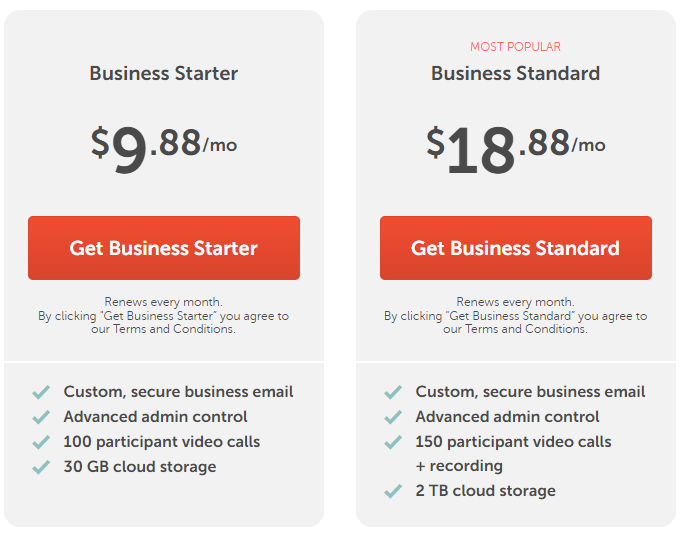This screenshot has width=682, height=535.
Task: Click the 30 GB cloud storage text
Action: pyautogui.click(x=140, y=467)
